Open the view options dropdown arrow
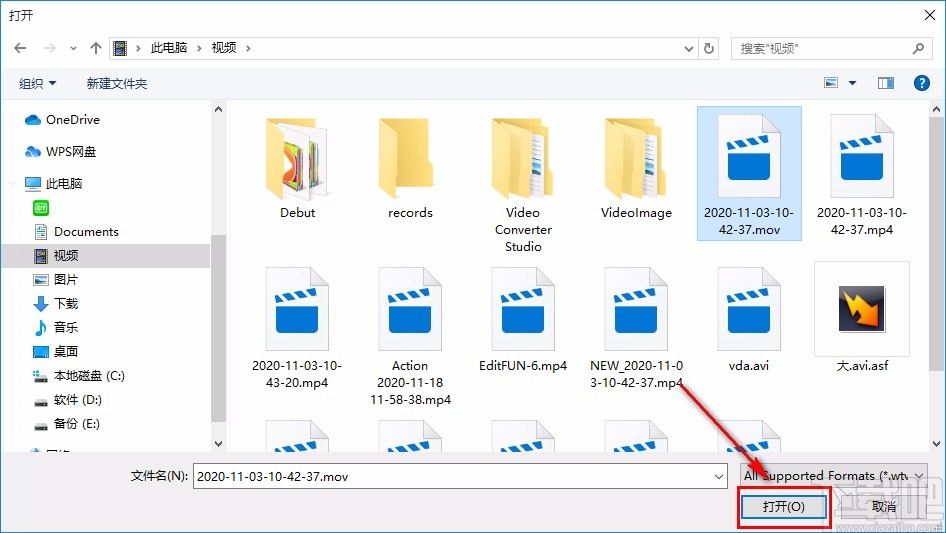Screen dimensions: 946x533 point(852,83)
